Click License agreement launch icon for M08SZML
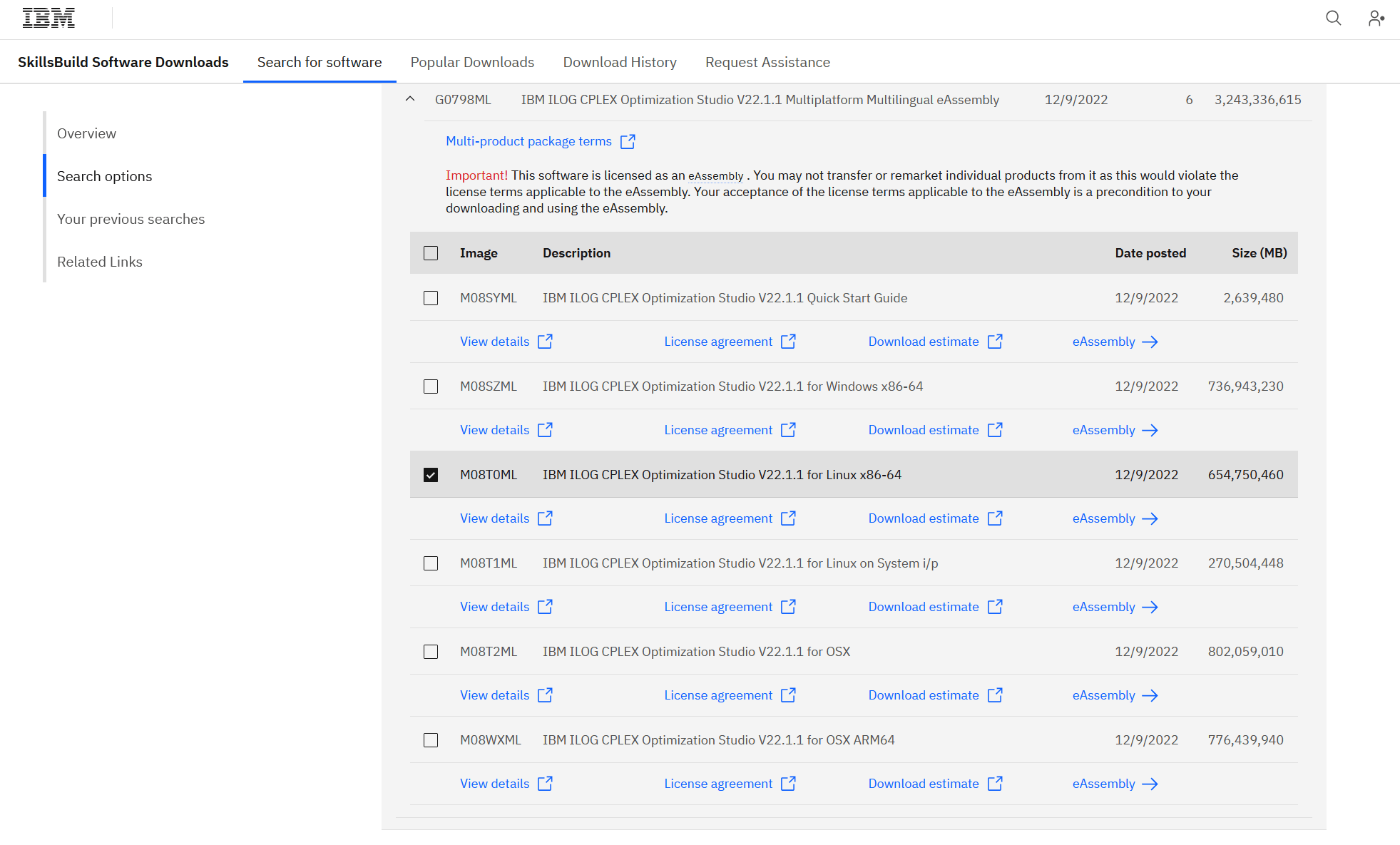The height and width of the screenshot is (845, 1400). coord(788,430)
